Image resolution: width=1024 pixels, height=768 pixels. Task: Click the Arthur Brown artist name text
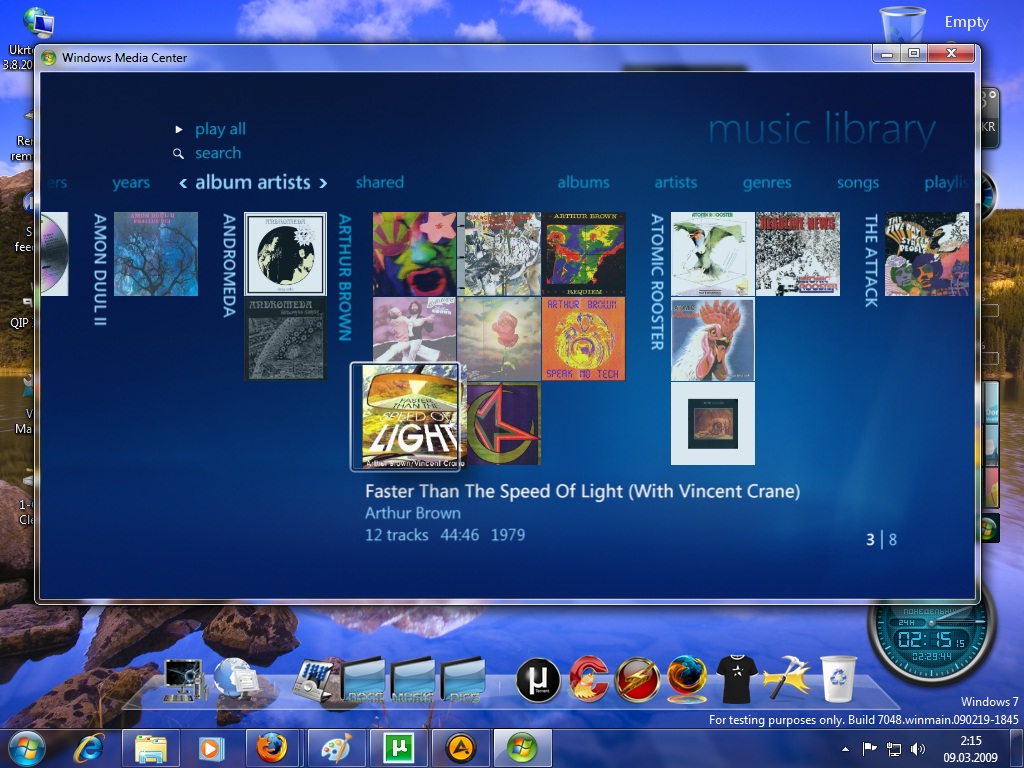click(413, 513)
